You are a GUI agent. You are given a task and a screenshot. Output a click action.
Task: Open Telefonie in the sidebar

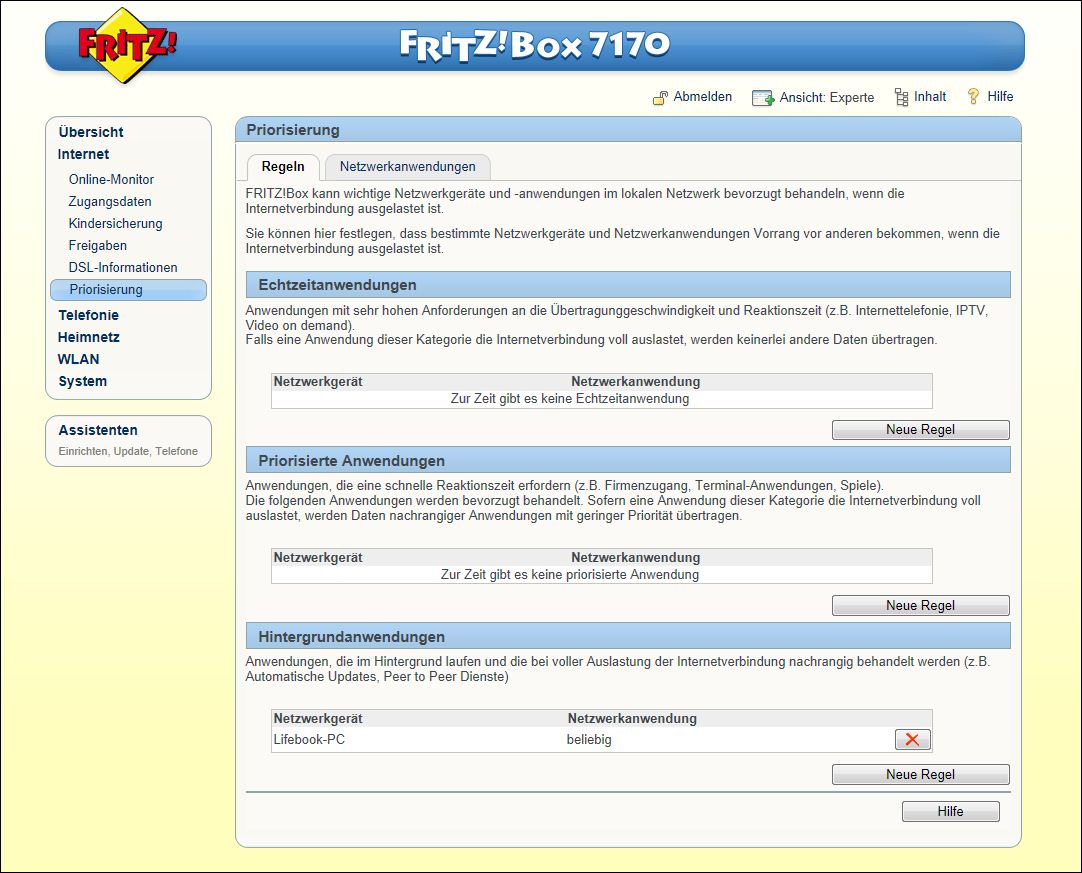click(x=88, y=315)
